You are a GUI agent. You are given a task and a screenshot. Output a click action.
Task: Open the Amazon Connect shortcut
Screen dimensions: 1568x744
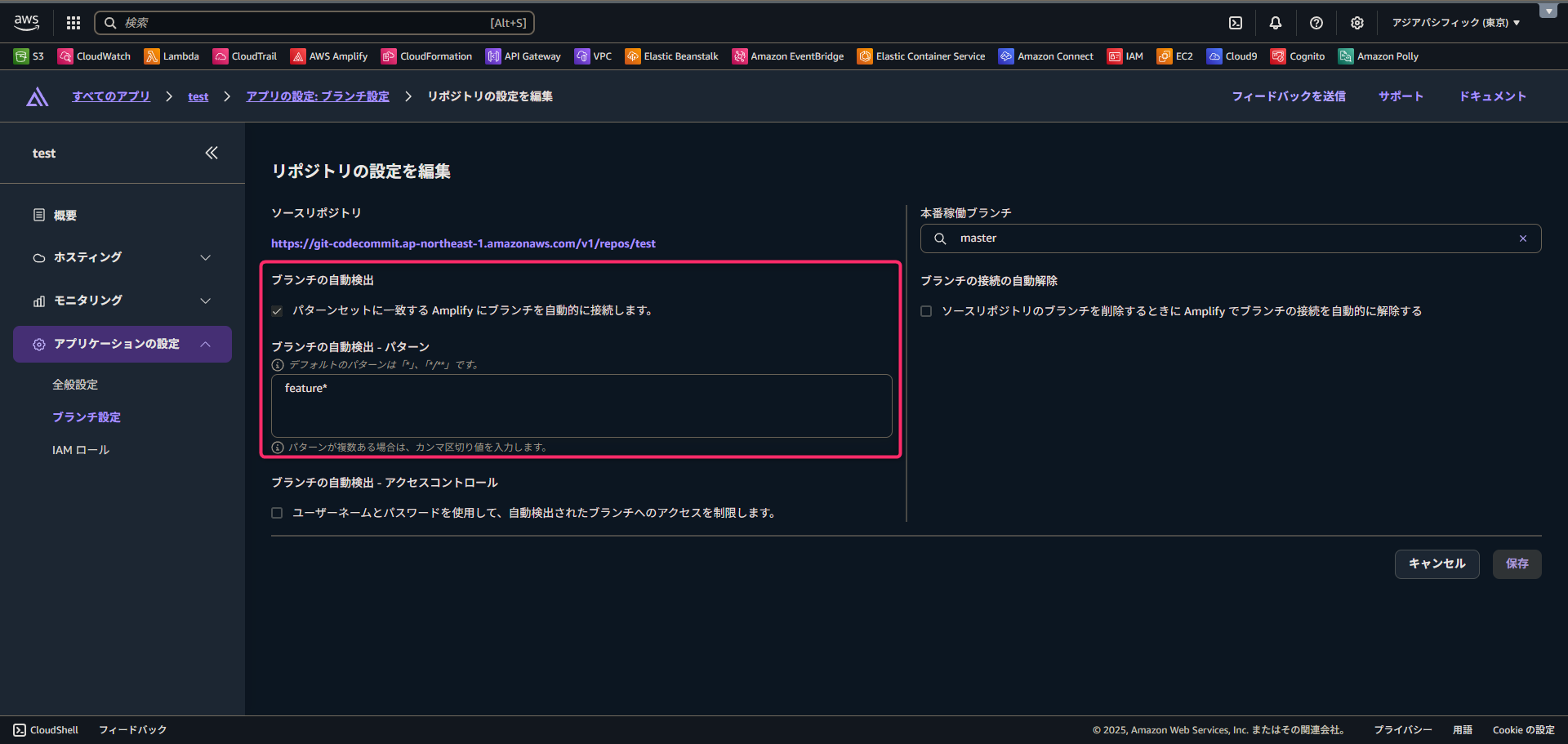(1046, 56)
